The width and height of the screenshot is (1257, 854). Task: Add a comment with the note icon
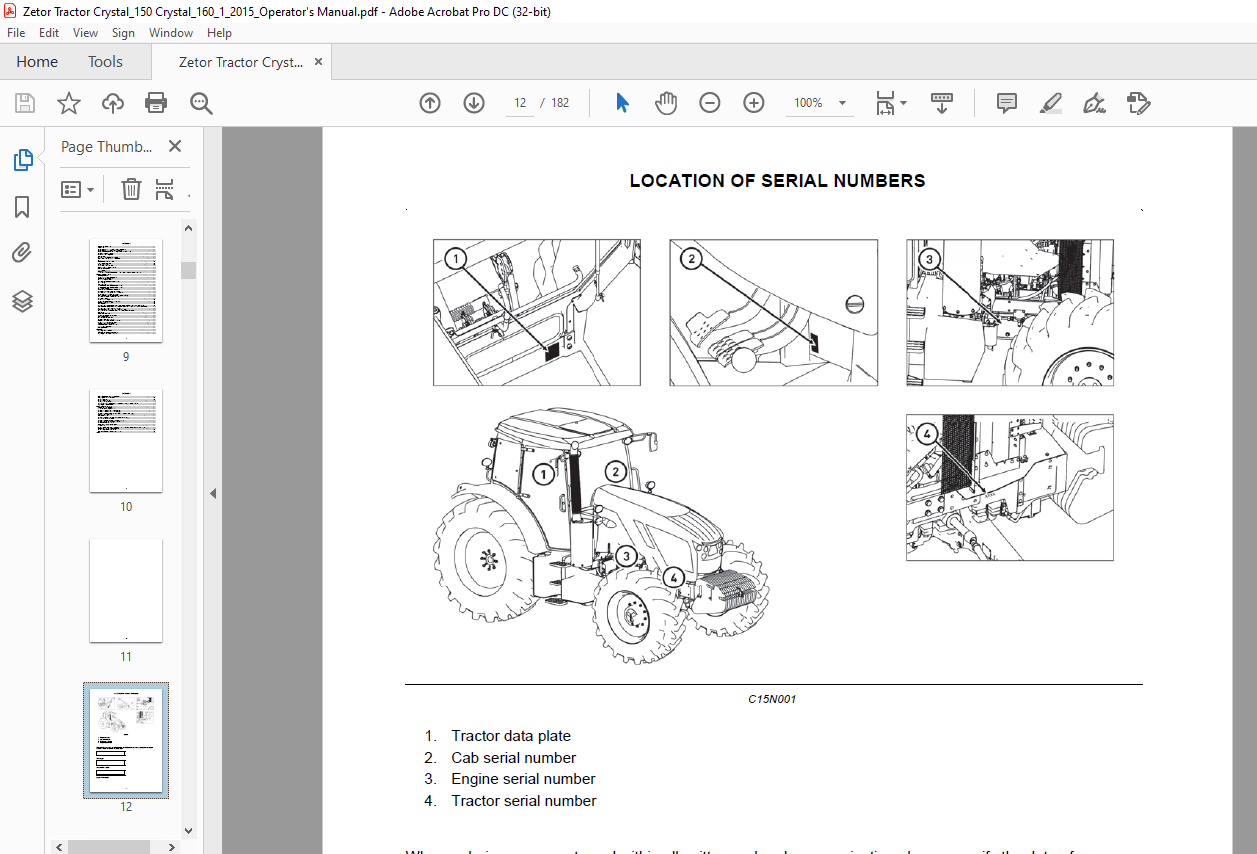[x=1007, y=103]
